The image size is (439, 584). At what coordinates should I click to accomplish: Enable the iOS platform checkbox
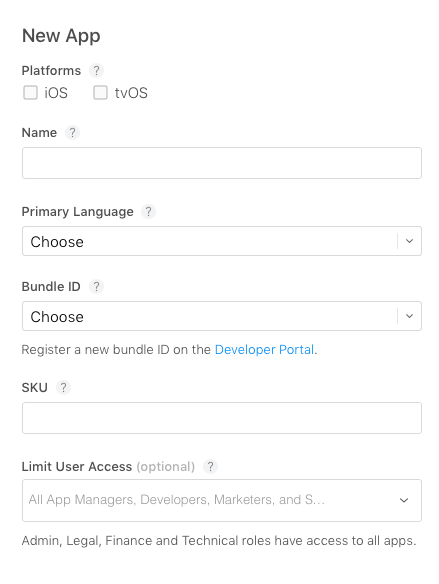pos(31,93)
